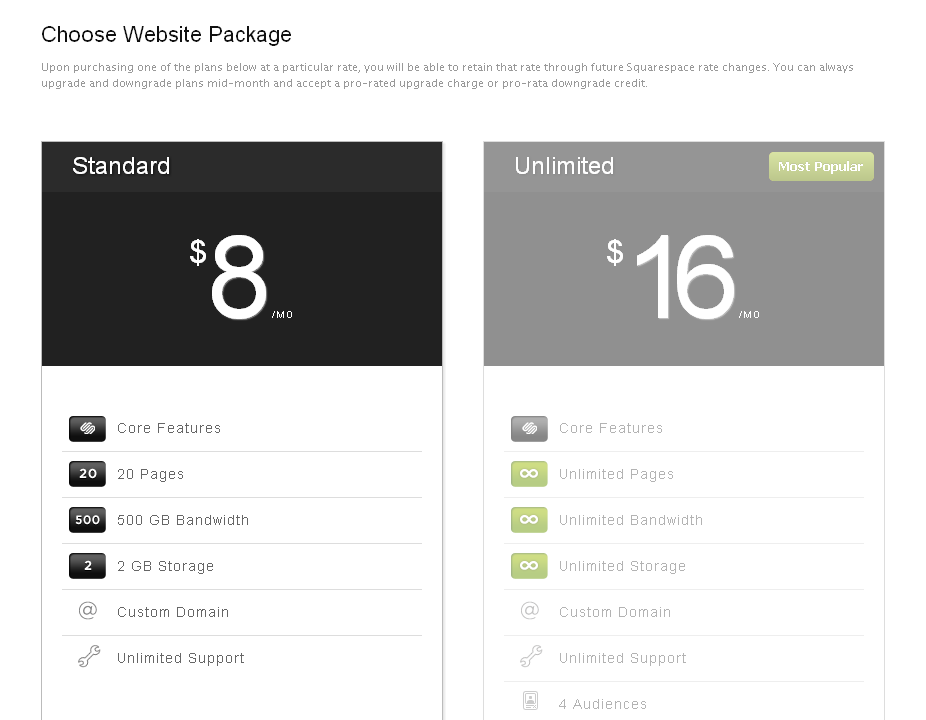This screenshot has width=926, height=720.
Task: Select the Standard plan header
Action: [x=121, y=166]
